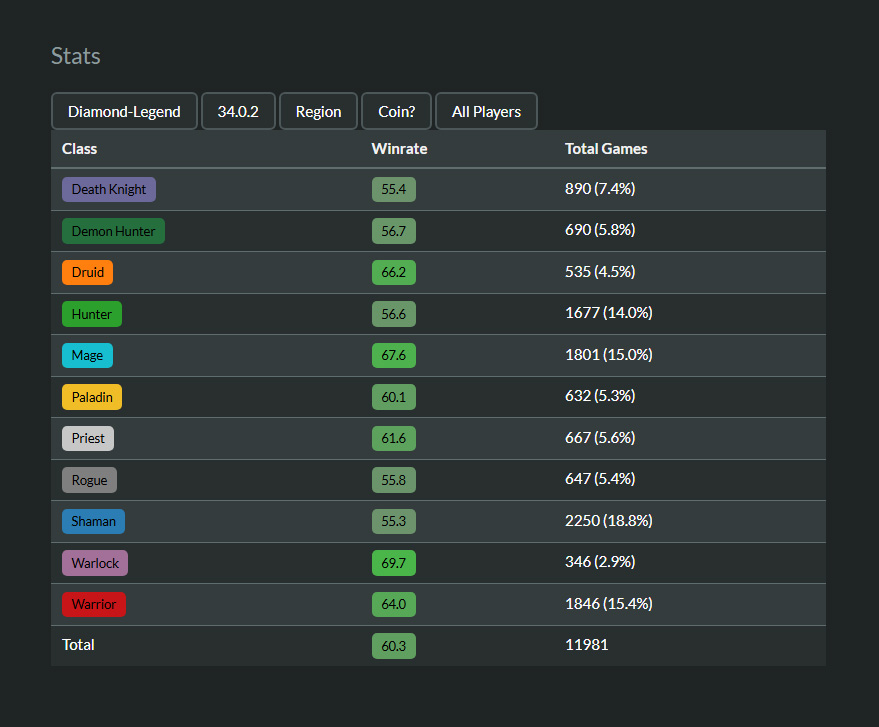The width and height of the screenshot is (879, 727).
Task: Click the Warlock 69.7 winrate badge
Action: click(x=393, y=563)
